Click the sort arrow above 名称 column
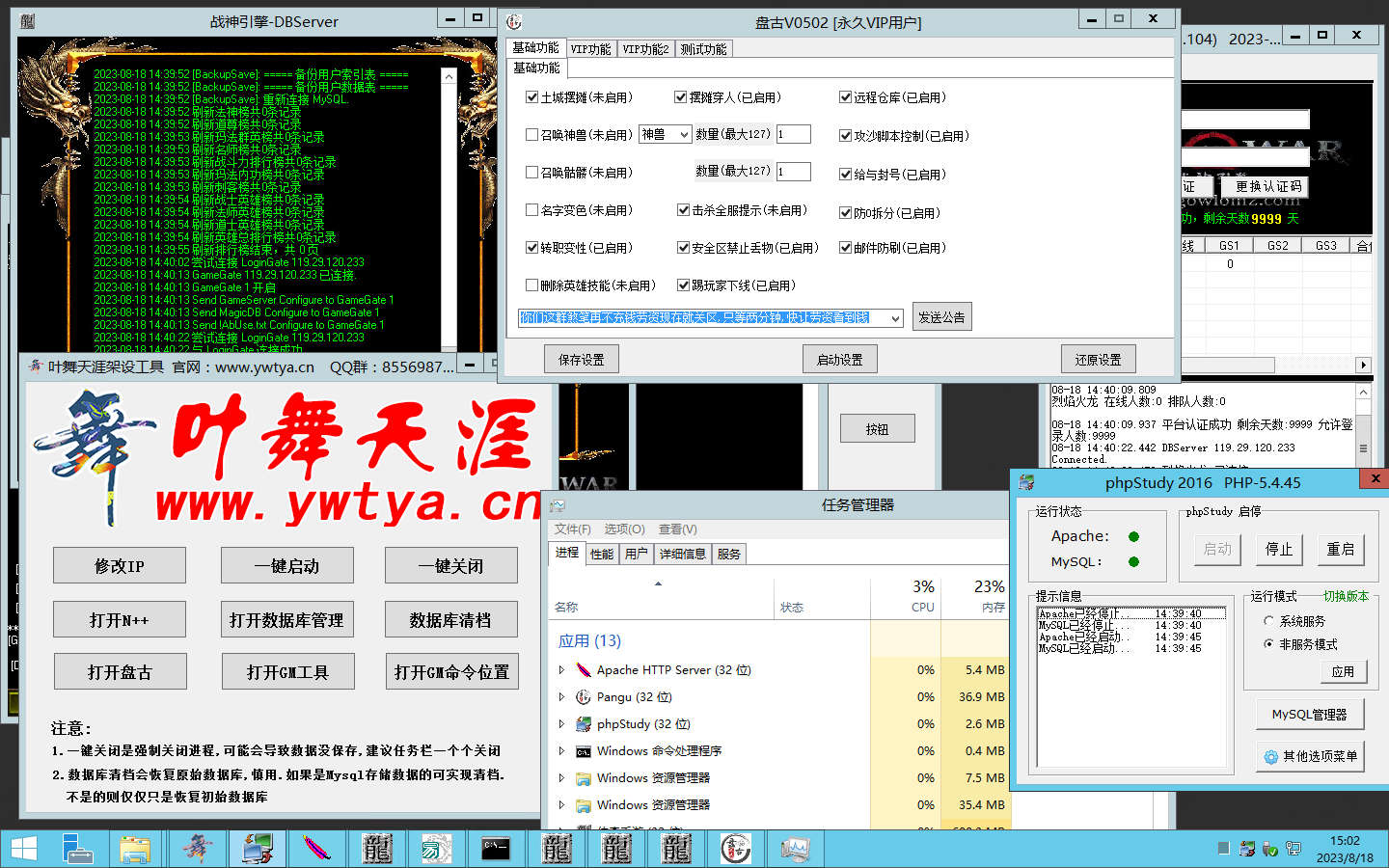1389x868 pixels. 659,584
